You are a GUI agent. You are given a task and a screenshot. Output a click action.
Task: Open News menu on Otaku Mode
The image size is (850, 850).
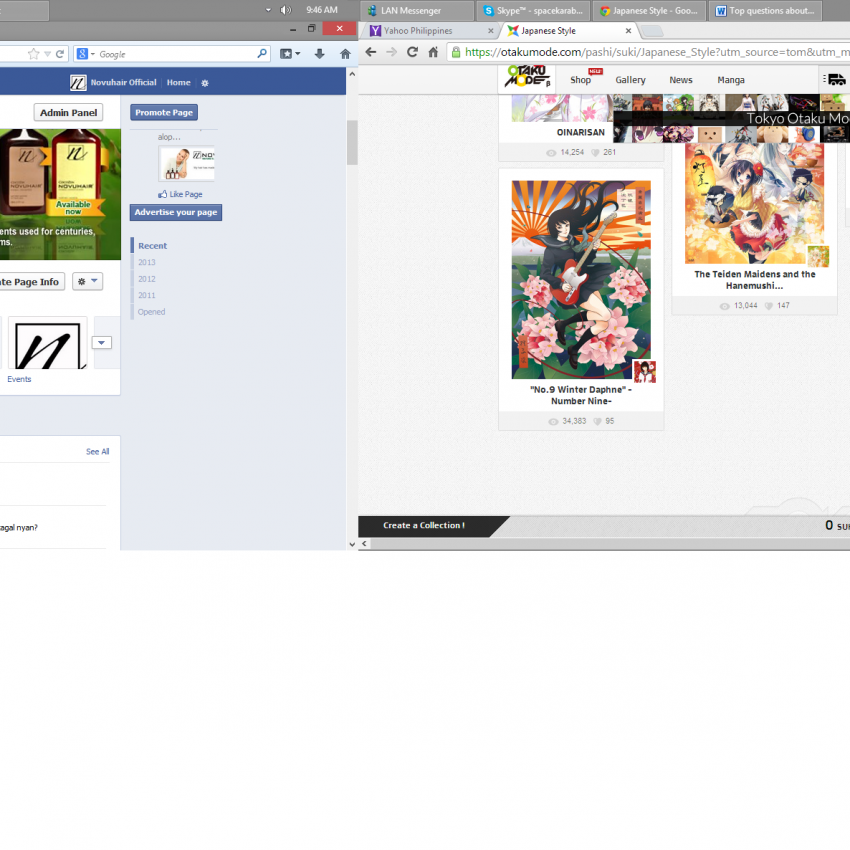pyautogui.click(x=681, y=80)
